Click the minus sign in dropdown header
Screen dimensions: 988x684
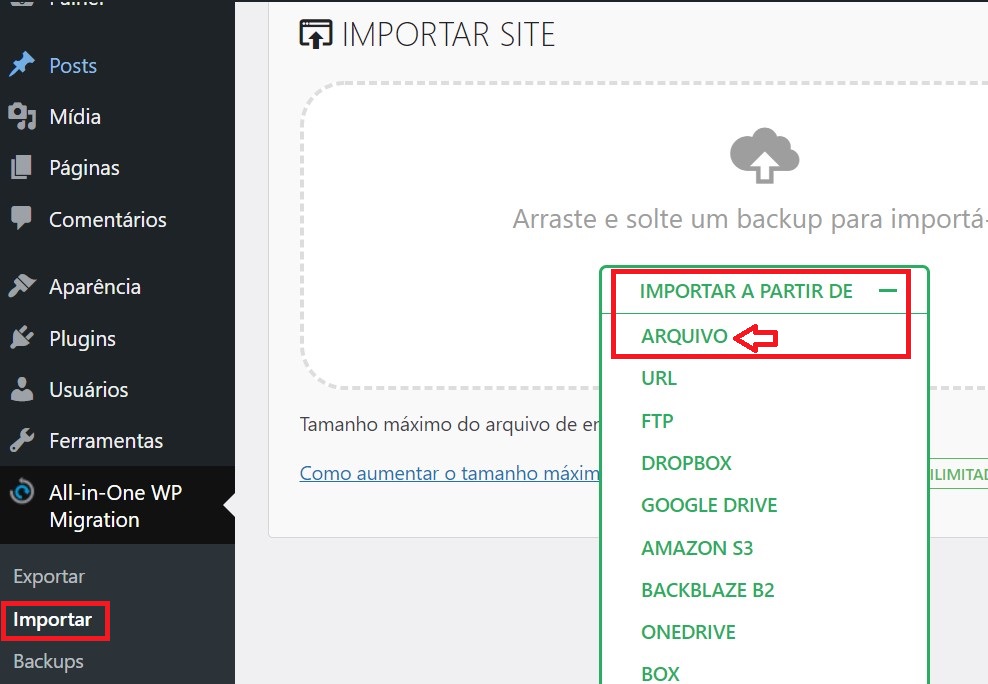pyautogui.click(x=888, y=291)
